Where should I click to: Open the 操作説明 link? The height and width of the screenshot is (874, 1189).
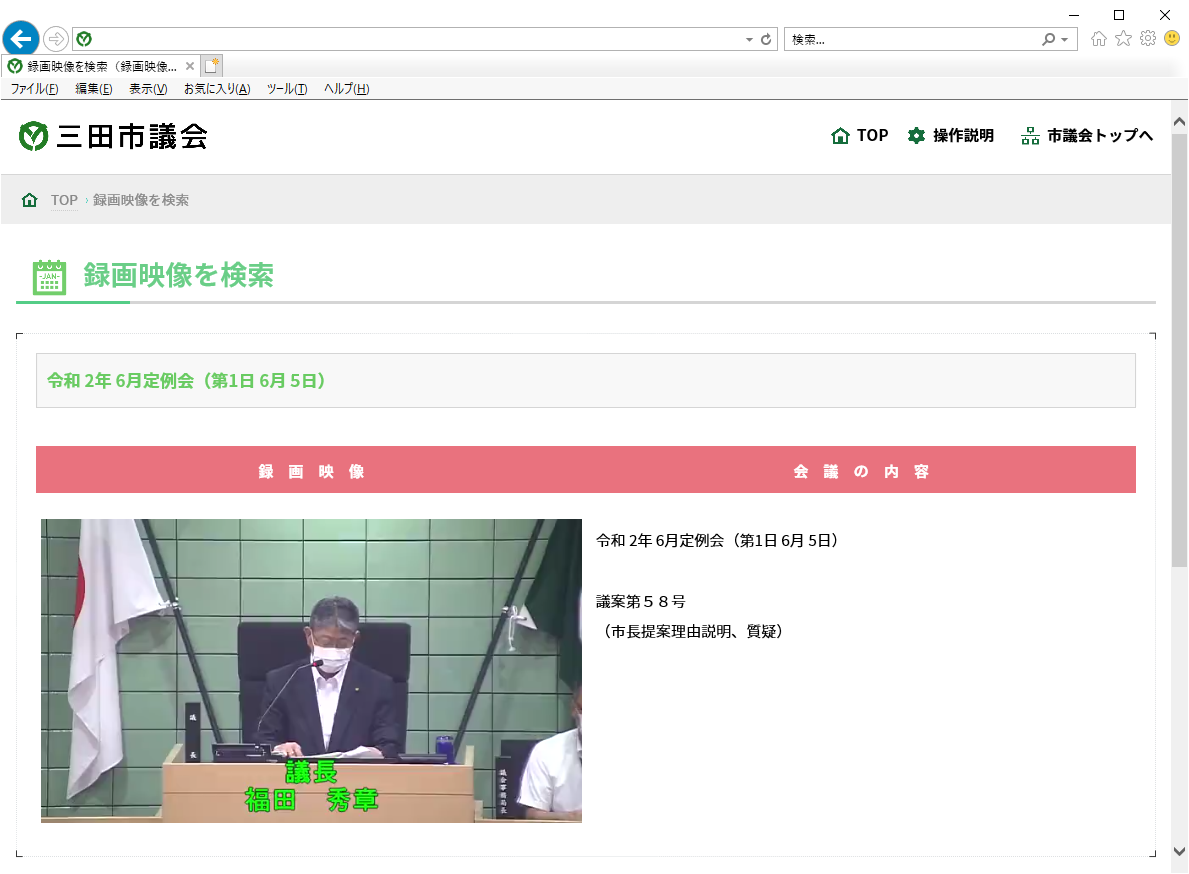pos(963,136)
